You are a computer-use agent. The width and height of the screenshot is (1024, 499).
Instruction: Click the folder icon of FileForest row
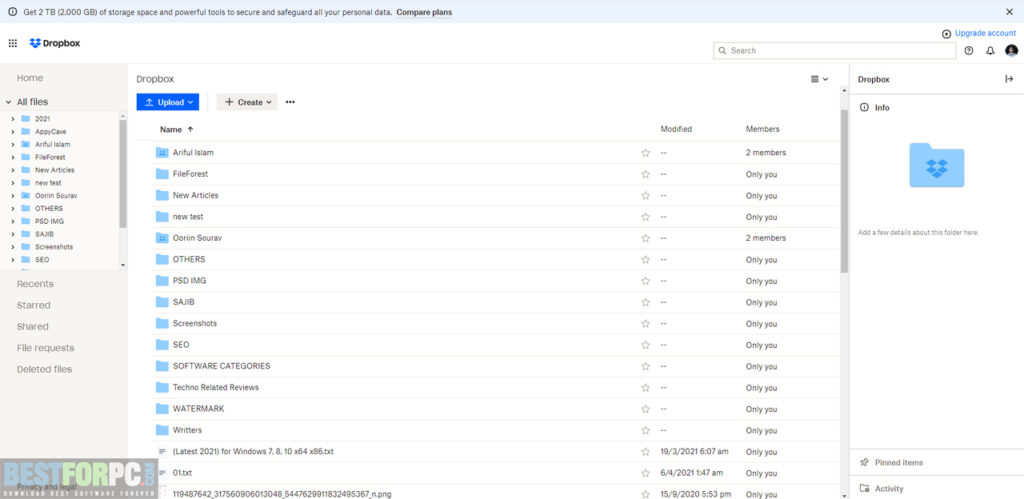(x=162, y=174)
